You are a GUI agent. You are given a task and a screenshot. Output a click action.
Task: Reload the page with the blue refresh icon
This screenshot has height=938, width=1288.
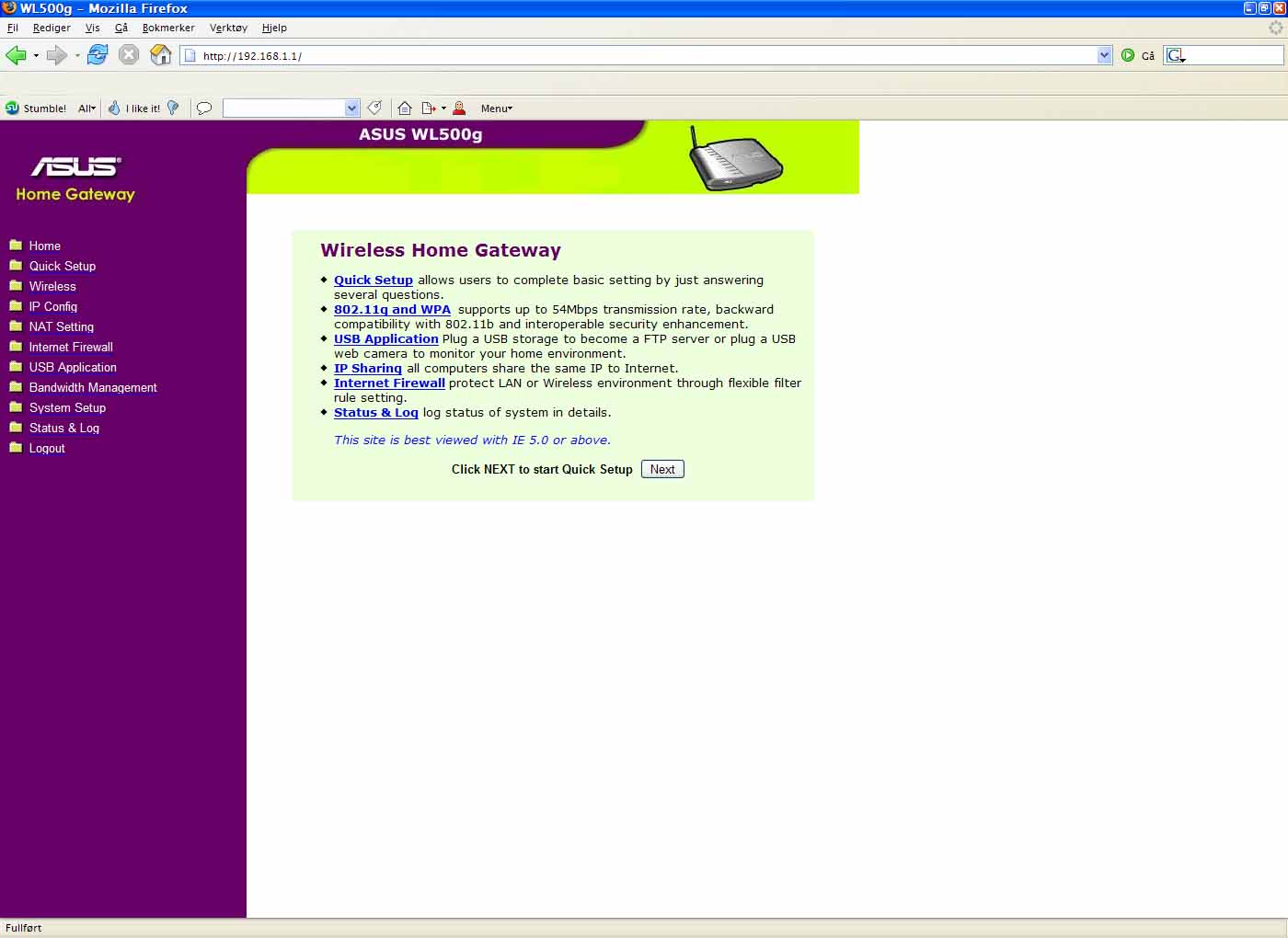point(98,55)
